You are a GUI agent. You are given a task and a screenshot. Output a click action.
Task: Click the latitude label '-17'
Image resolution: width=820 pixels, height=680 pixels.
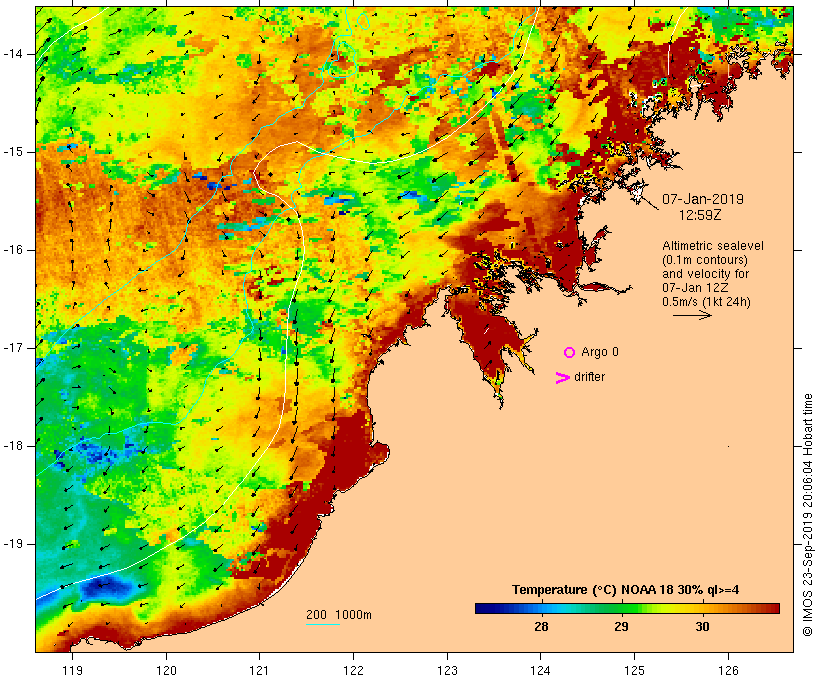pos(13,348)
